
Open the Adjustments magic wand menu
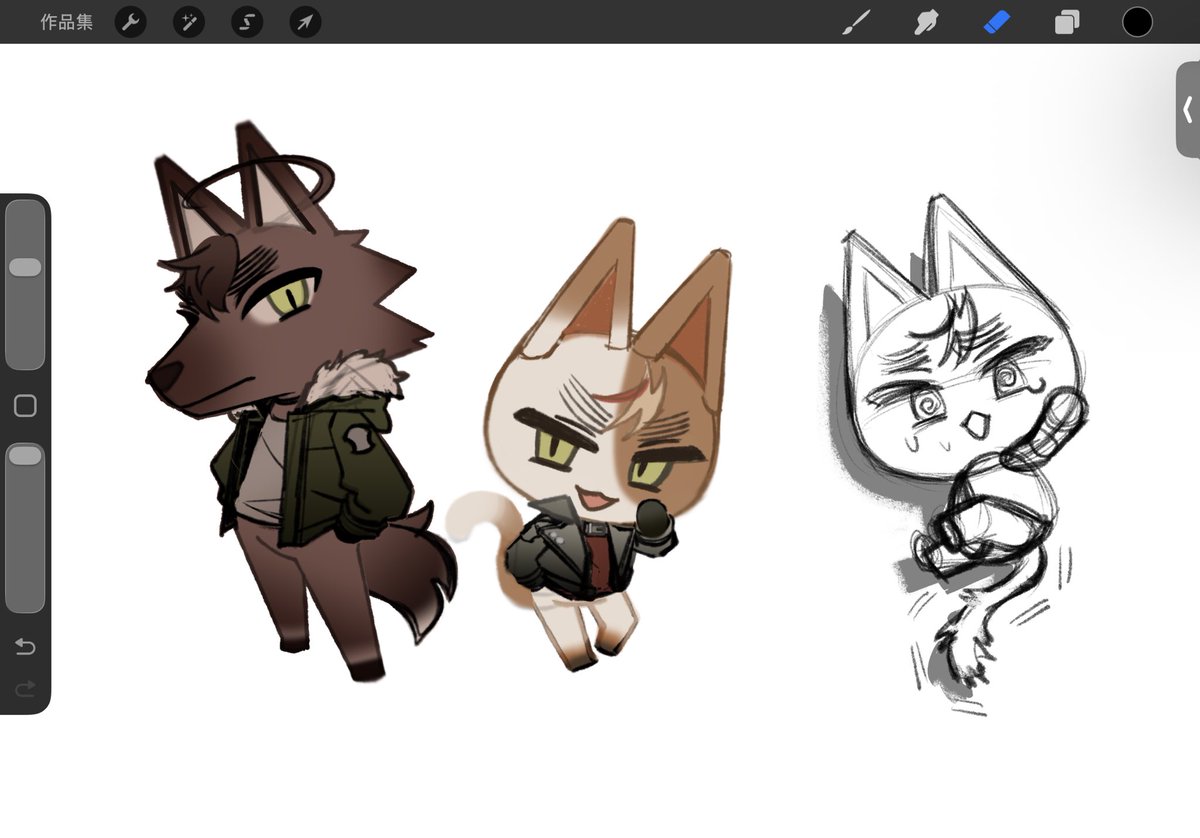pos(189,22)
